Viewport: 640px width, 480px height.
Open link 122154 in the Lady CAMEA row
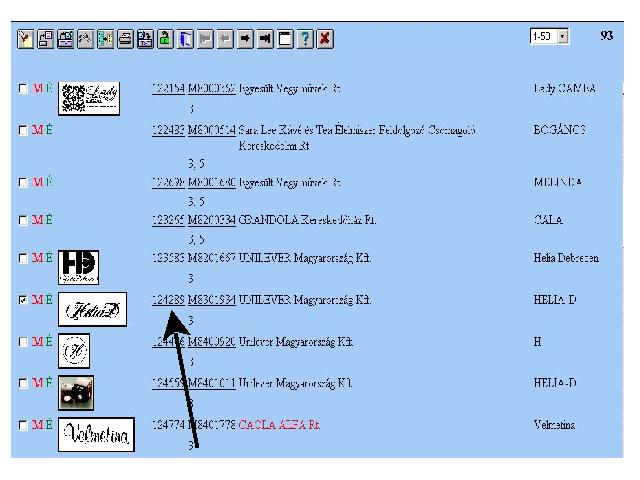[x=168, y=89]
